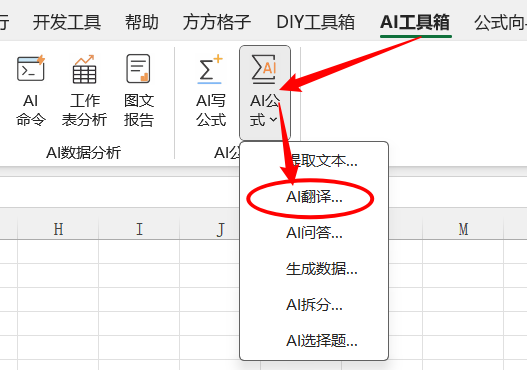Choose AI拆分... menu entry
527x370 pixels.
click(x=314, y=305)
